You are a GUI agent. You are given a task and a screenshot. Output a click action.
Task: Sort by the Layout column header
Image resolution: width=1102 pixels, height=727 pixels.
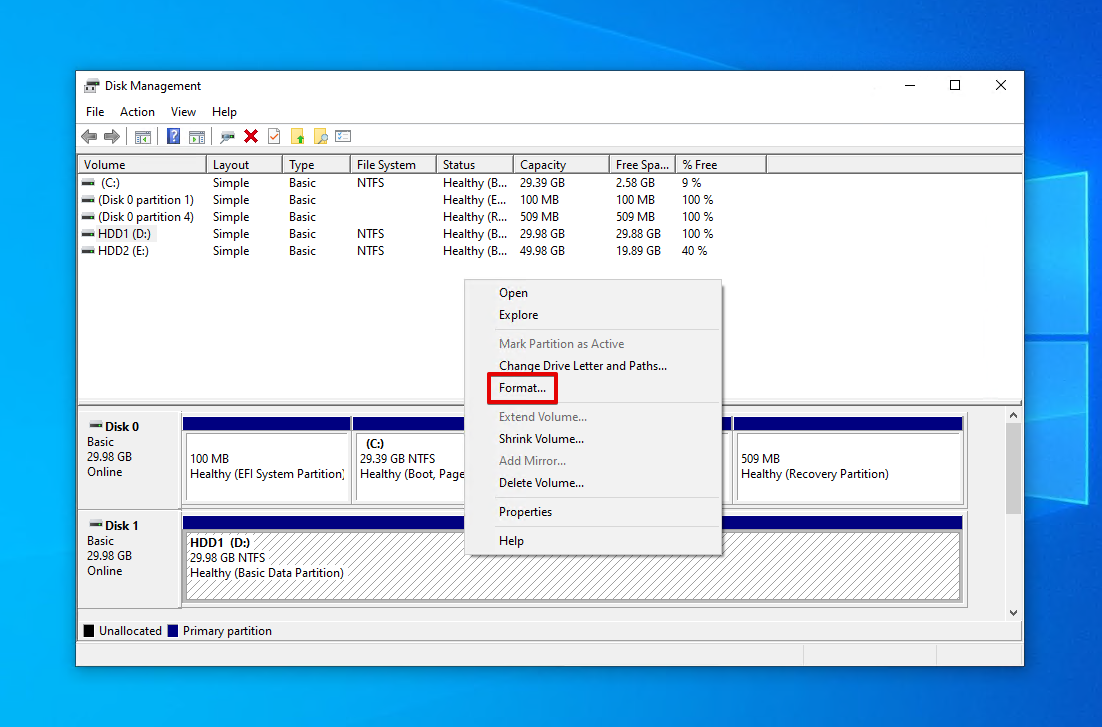coord(244,165)
